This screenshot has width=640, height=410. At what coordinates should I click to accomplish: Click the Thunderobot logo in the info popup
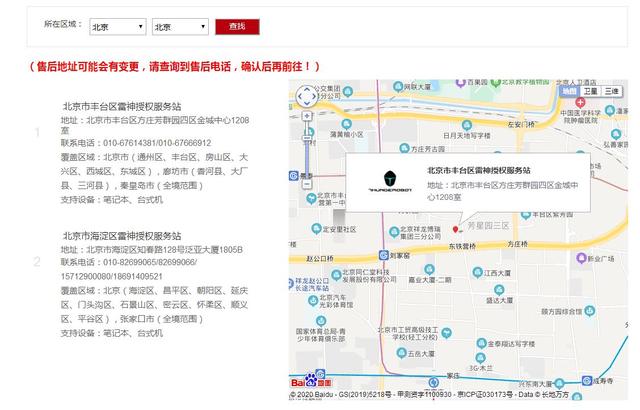click(x=390, y=182)
